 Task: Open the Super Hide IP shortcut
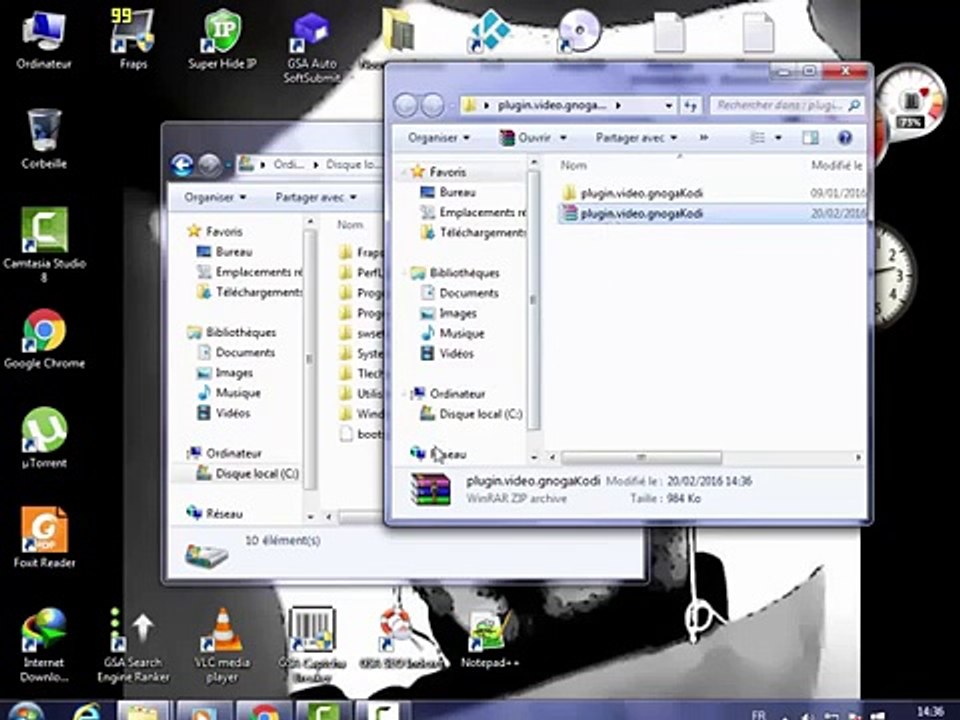[x=222, y=40]
